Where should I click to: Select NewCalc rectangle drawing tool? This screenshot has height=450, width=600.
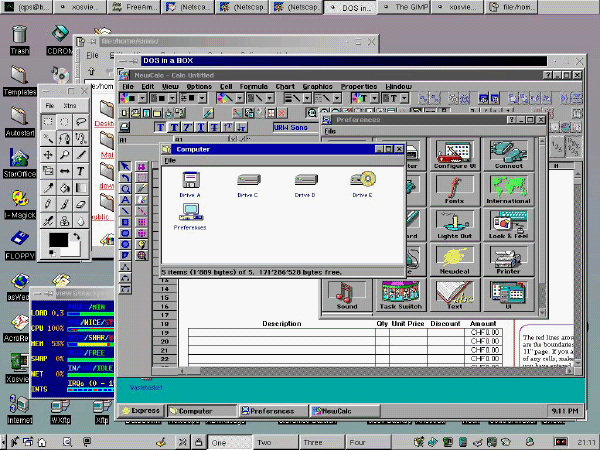coord(125,222)
